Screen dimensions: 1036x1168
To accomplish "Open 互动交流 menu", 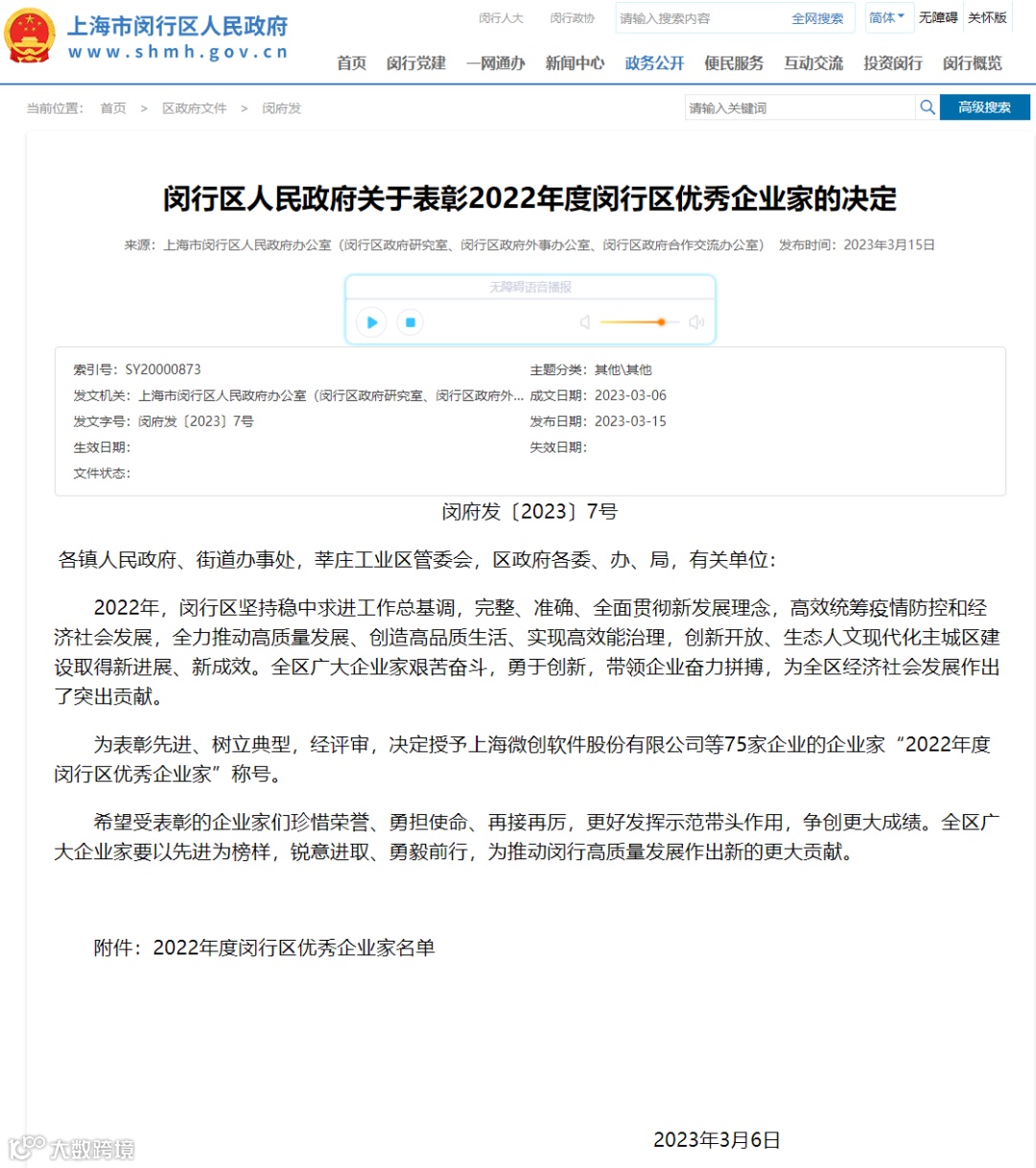I will (813, 63).
